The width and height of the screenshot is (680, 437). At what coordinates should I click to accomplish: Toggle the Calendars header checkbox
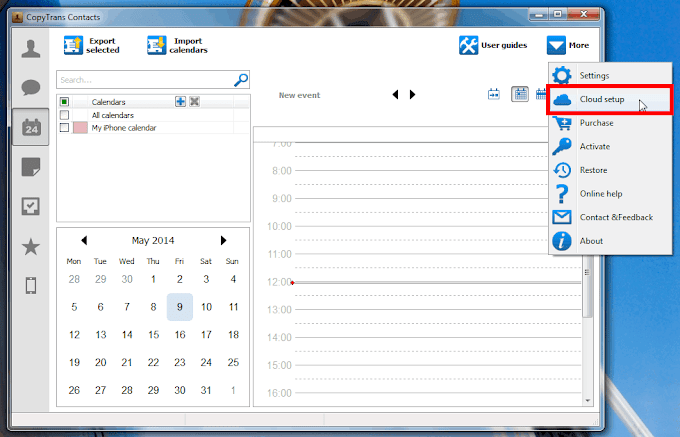(x=64, y=101)
